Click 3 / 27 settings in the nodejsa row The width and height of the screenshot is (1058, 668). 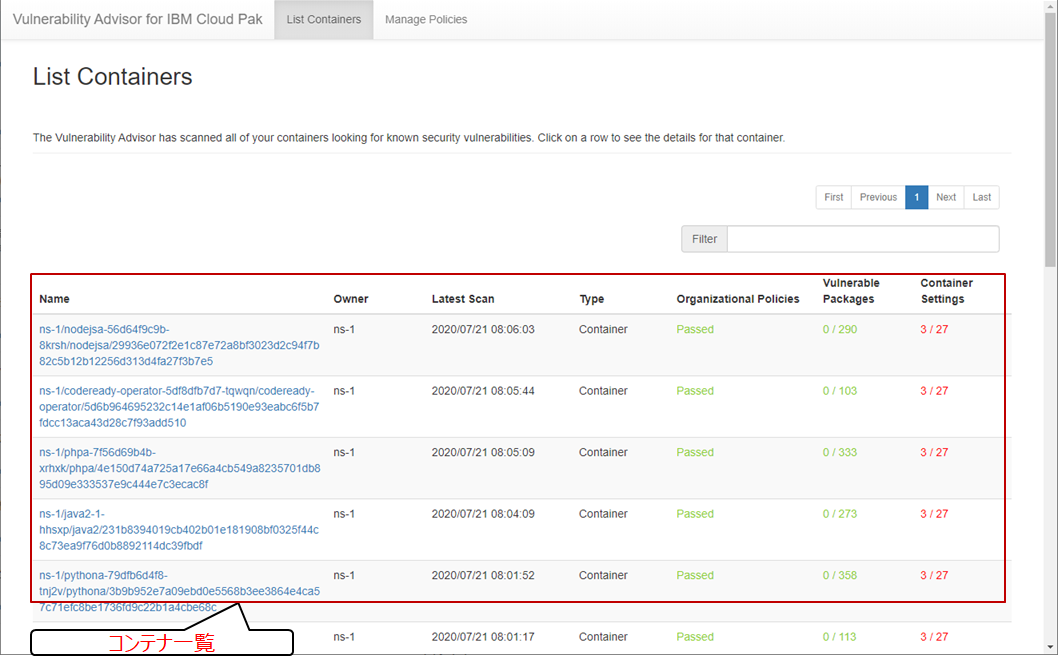934,329
